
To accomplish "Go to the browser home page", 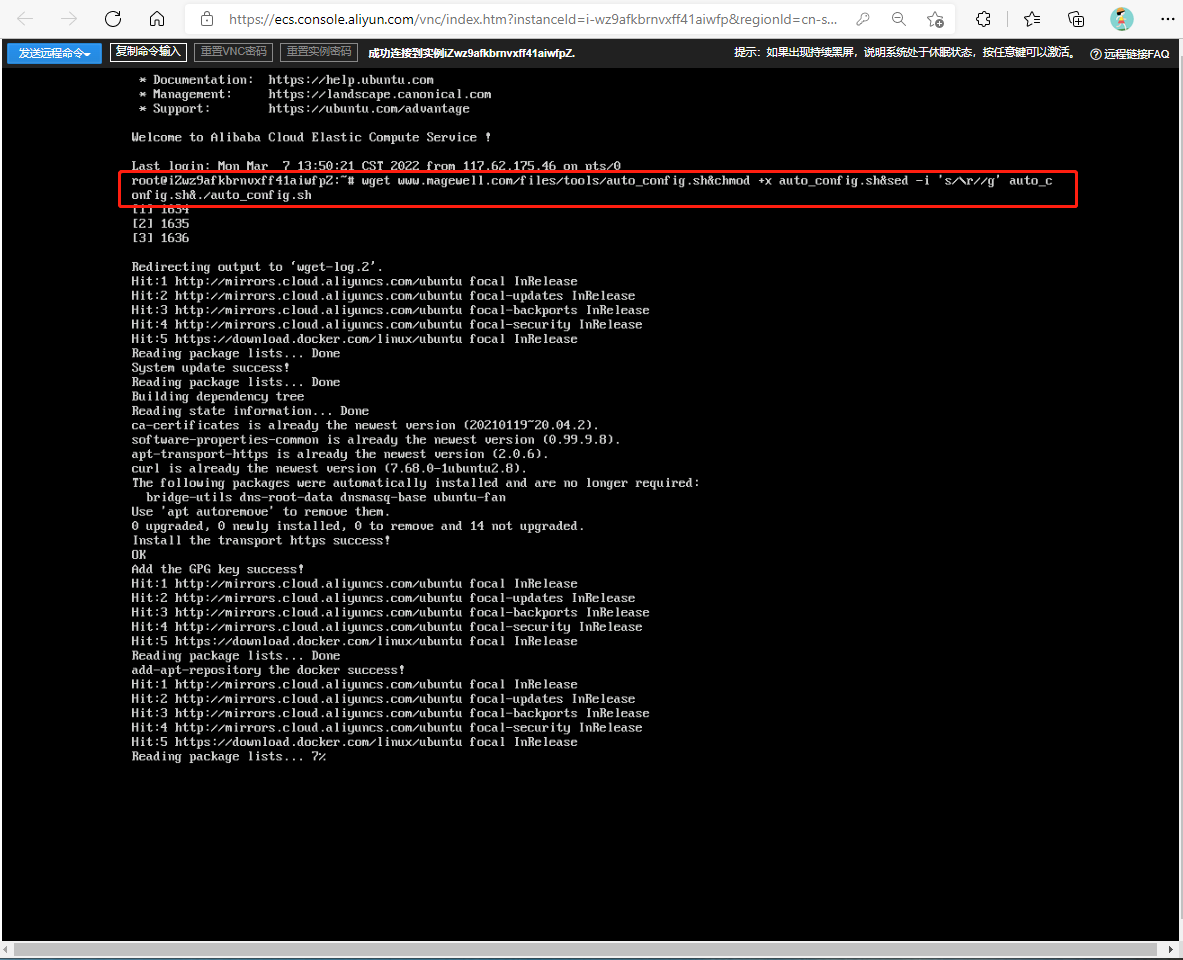I will [x=157, y=19].
